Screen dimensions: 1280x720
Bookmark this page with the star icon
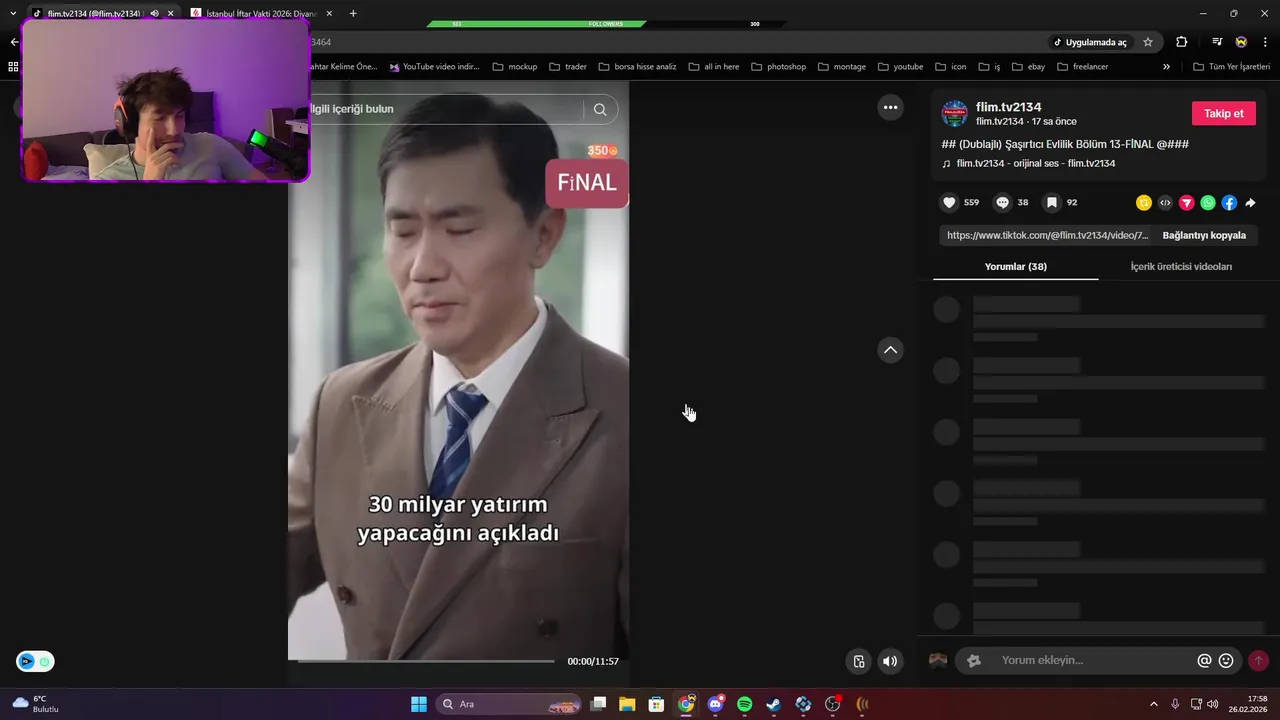(x=1148, y=42)
